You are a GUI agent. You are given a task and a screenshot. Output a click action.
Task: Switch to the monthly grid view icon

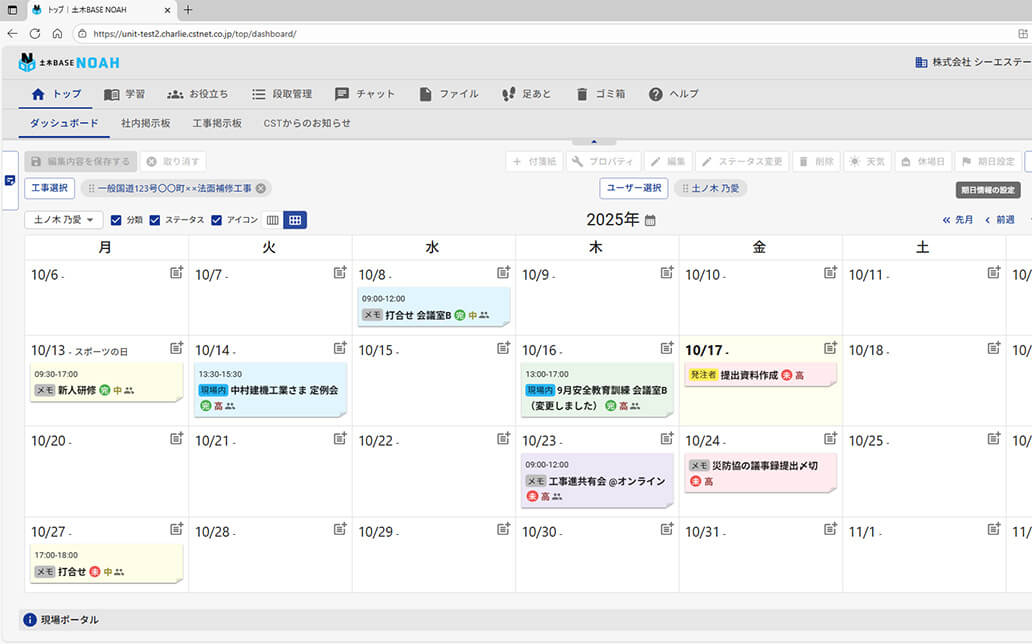[295, 220]
